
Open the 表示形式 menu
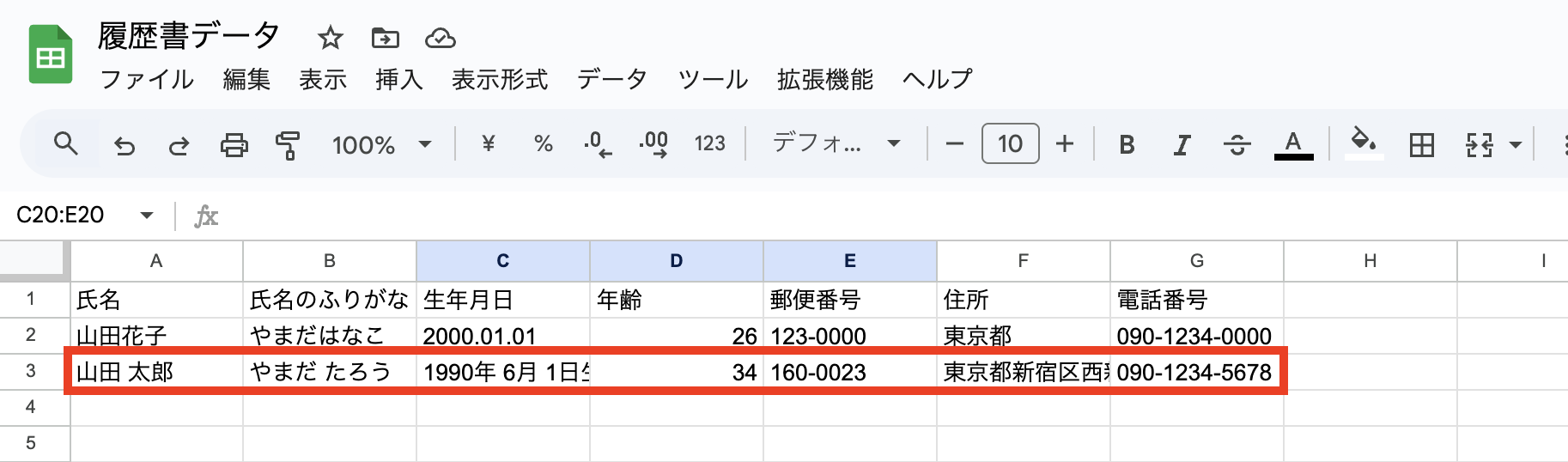pos(500,79)
